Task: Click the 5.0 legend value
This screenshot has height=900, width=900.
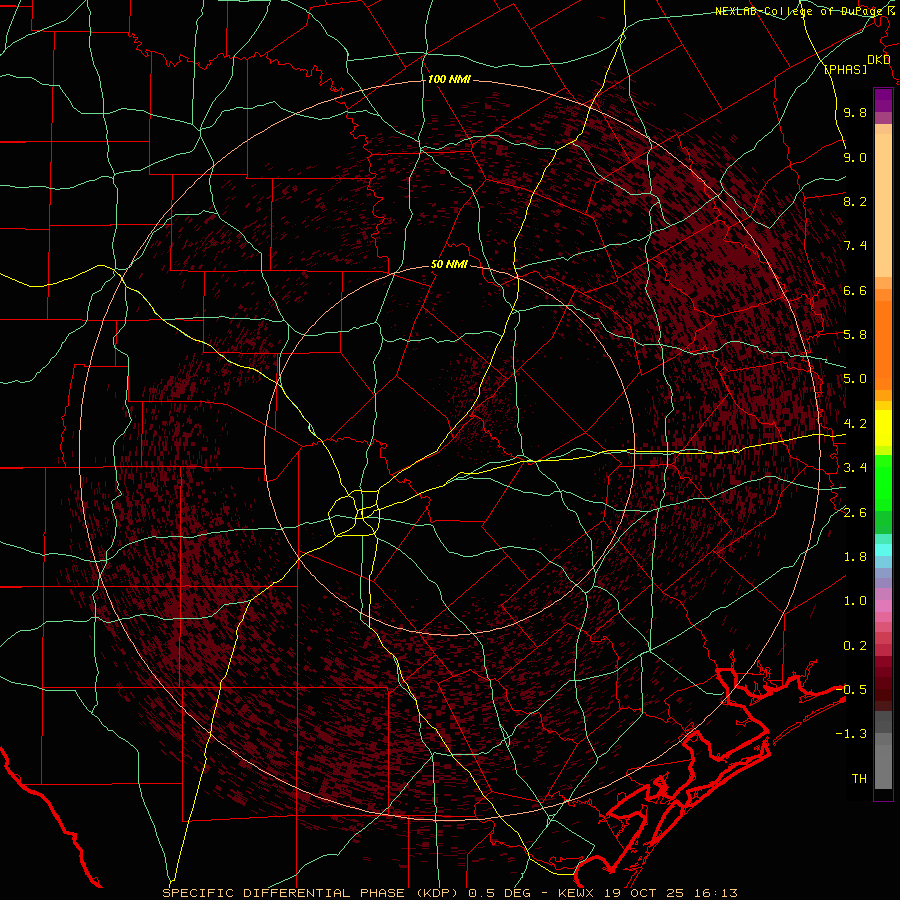Action: [855, 379]
